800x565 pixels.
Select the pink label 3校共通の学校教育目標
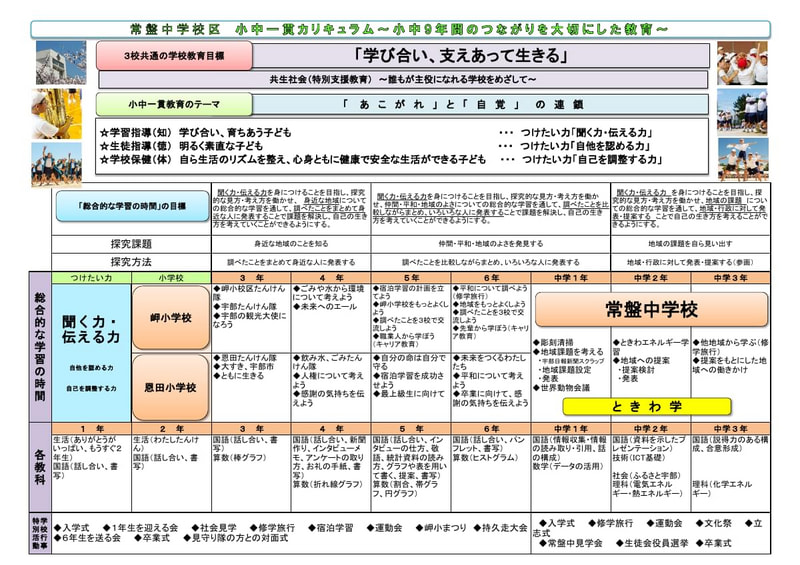click(x=174, y=56)
